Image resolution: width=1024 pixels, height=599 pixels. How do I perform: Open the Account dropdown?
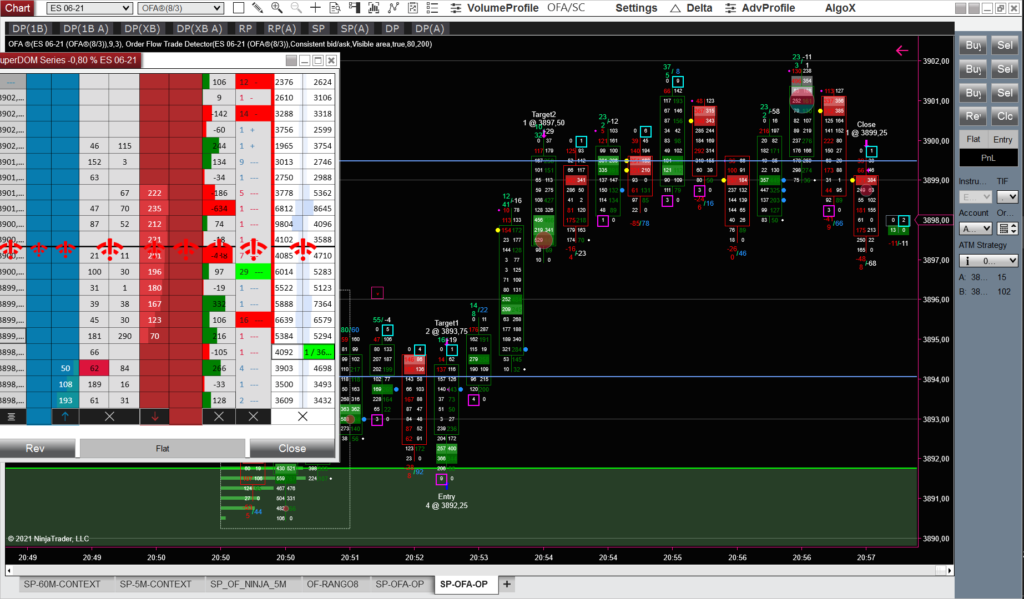click(x=976, y=229)
